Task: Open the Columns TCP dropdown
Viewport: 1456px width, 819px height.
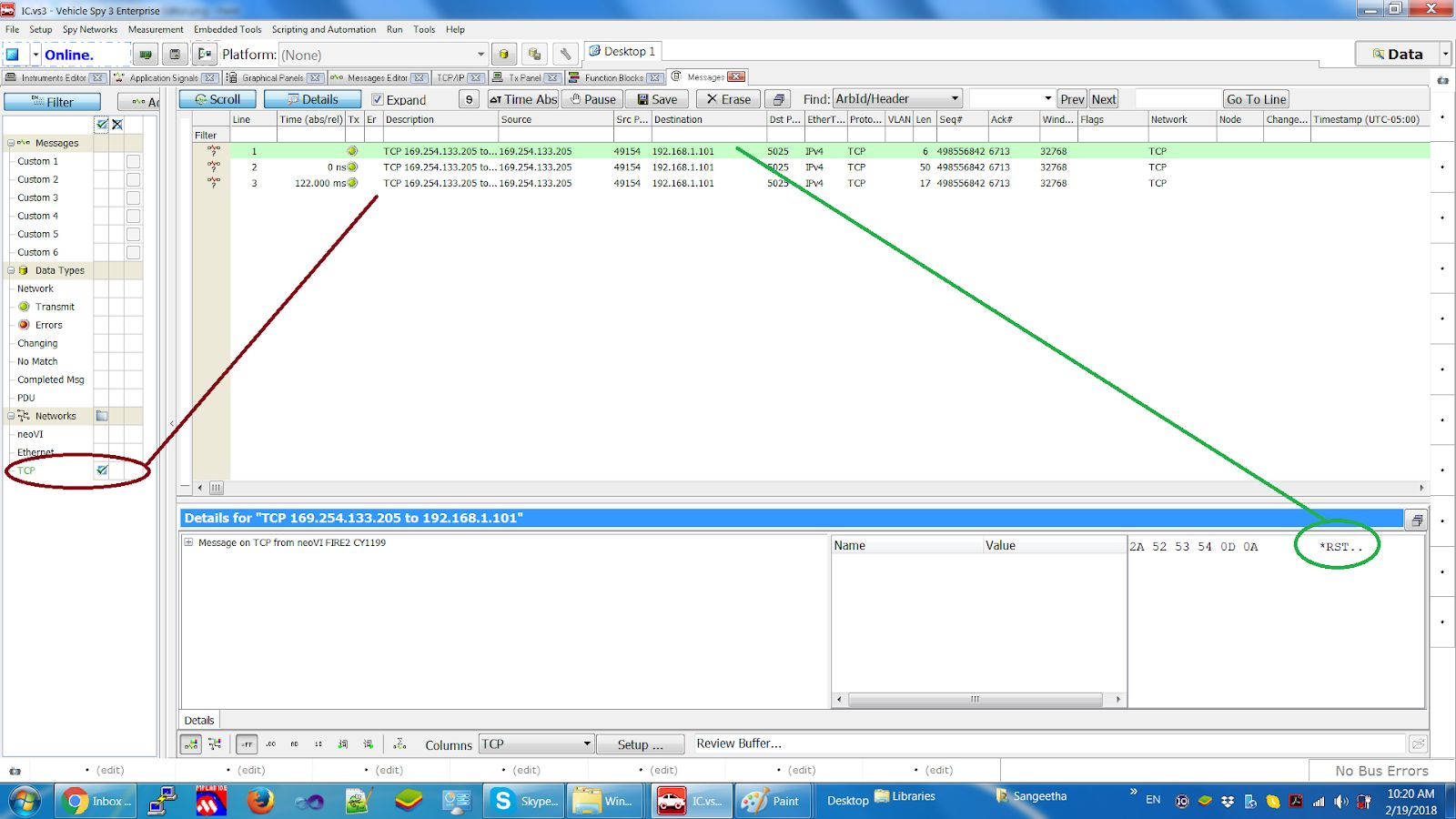Action: pos(587,744)
